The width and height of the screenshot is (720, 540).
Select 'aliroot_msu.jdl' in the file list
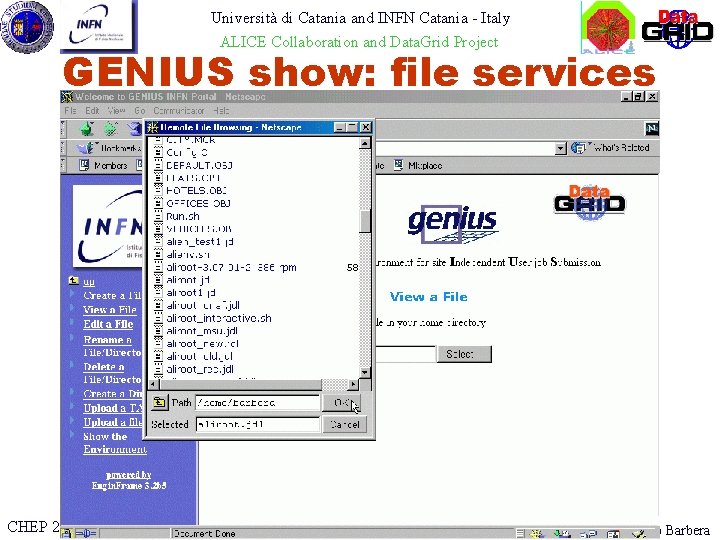[202, 331]
